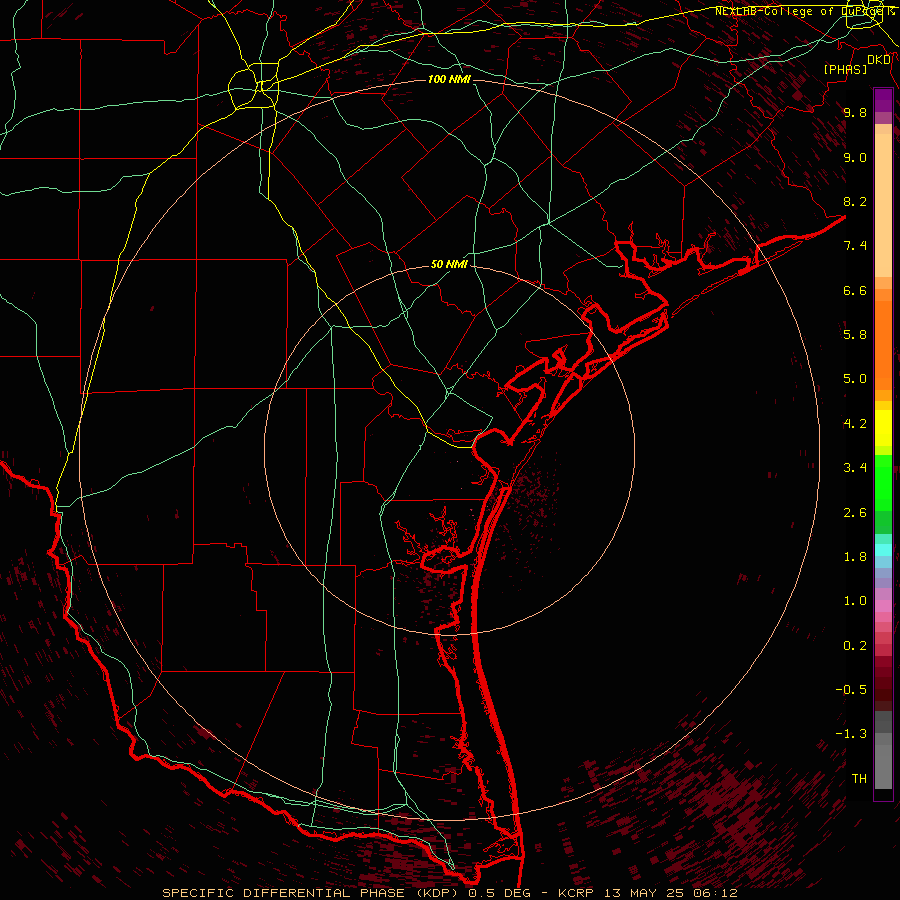
Task: Click the 5.8 scale value
Action: 855,335
